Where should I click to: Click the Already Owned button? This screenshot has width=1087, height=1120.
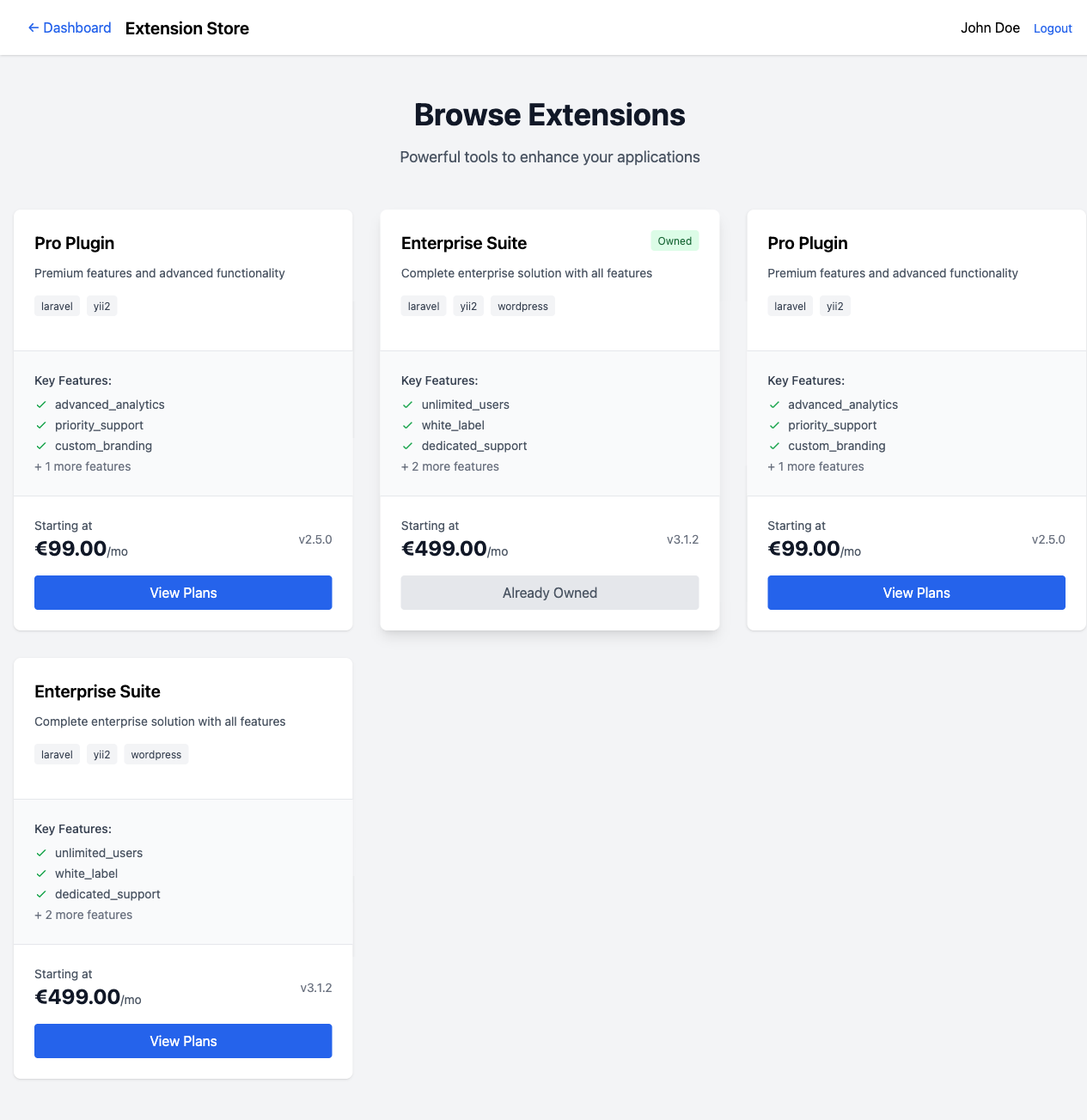550,593
